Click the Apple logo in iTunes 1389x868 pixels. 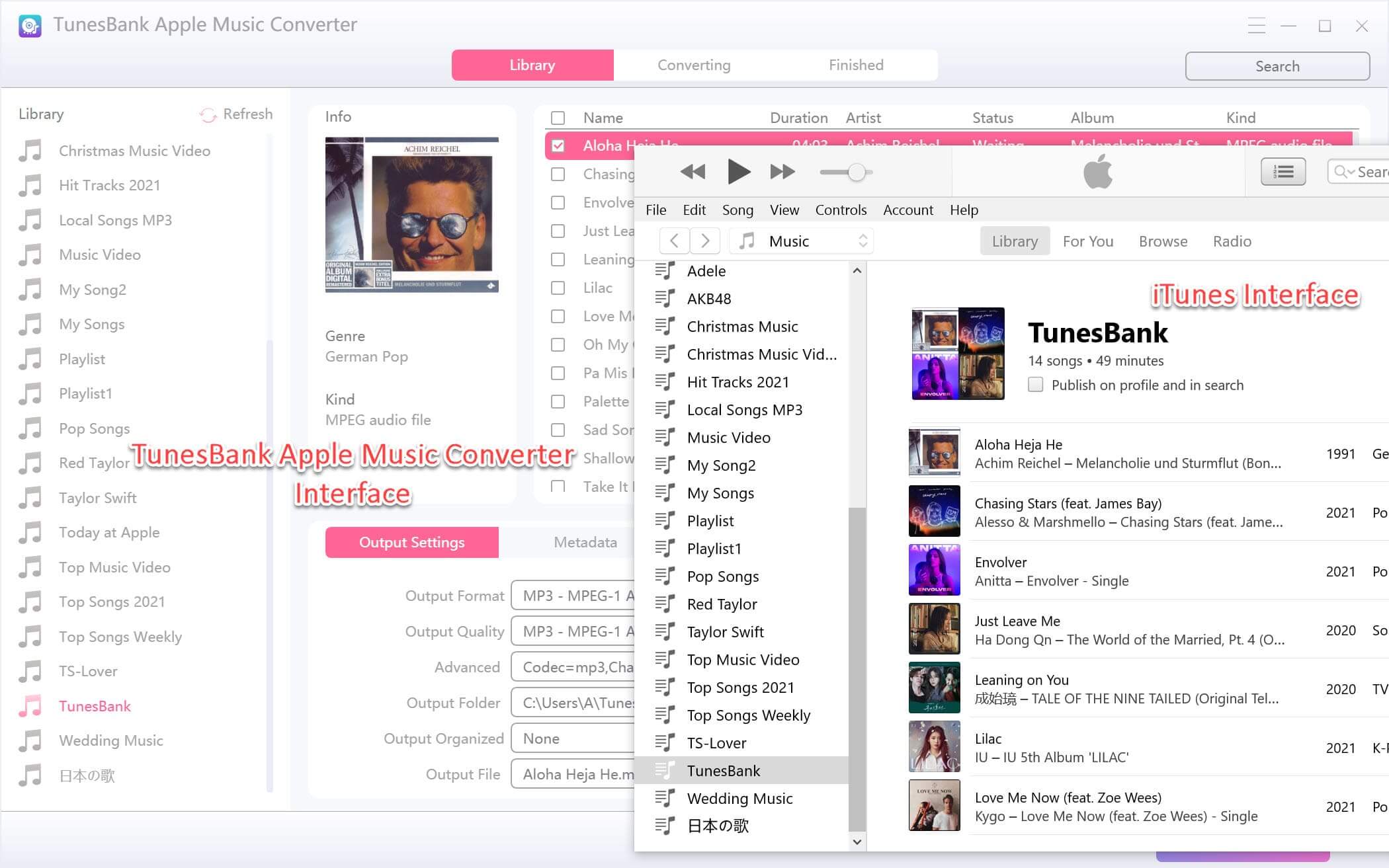pos(1097,171)
